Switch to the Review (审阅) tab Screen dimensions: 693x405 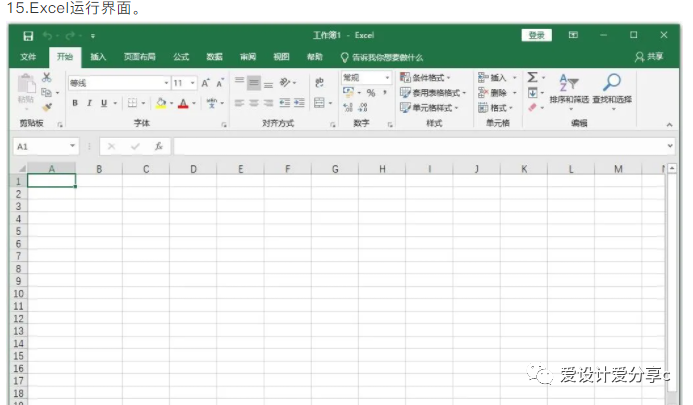(x=248, y=57)
